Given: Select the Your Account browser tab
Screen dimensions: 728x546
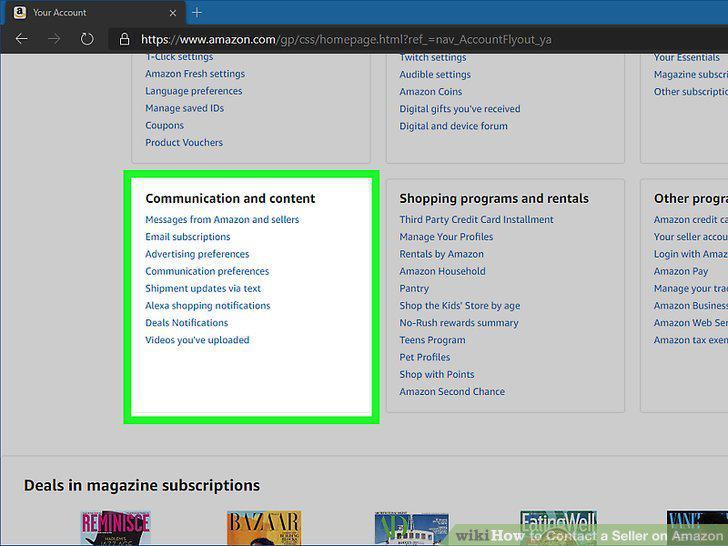Looking at the screenshot, I should [x=95, y=13].
